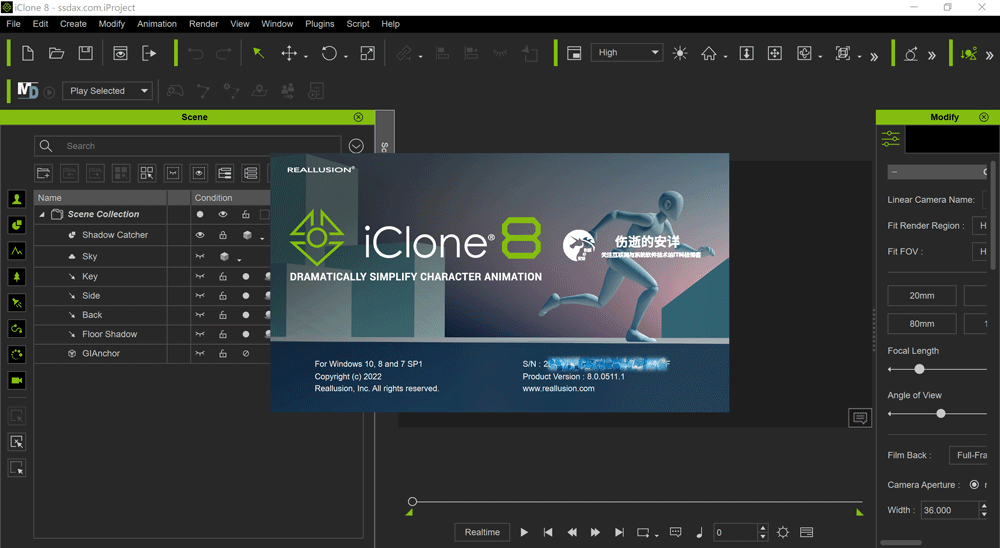Click the Scene Search input field
The image size is (1000, 548).
pyautogui.click(x=188, y=146)
